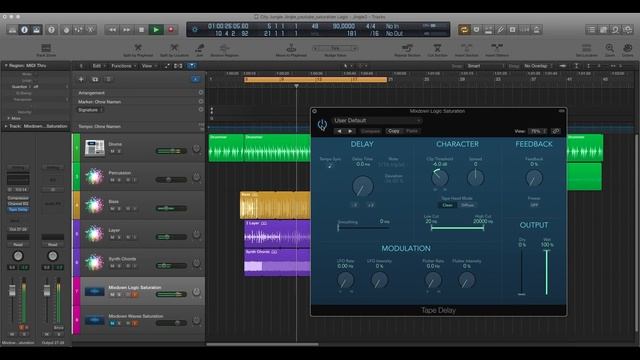
Task: Open the Mixer button in control bar
Action: pos(78,30)
